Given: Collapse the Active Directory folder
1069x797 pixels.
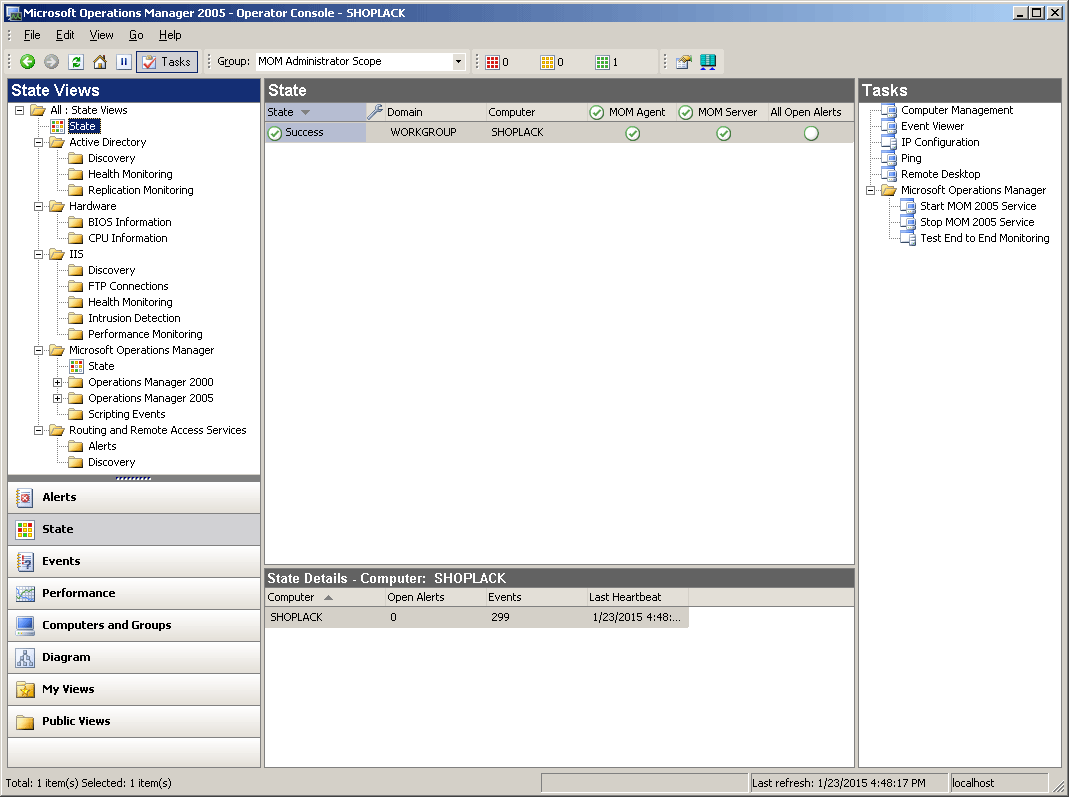Looking at the screenshot, I should tap(39, 142).
